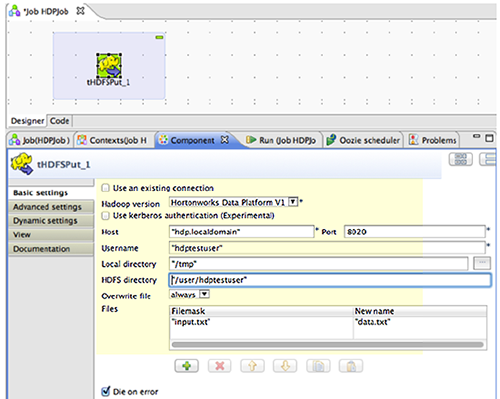Enable Use an existing connection
This screenshot has height=399, width=500.
(x=105, y=188)
